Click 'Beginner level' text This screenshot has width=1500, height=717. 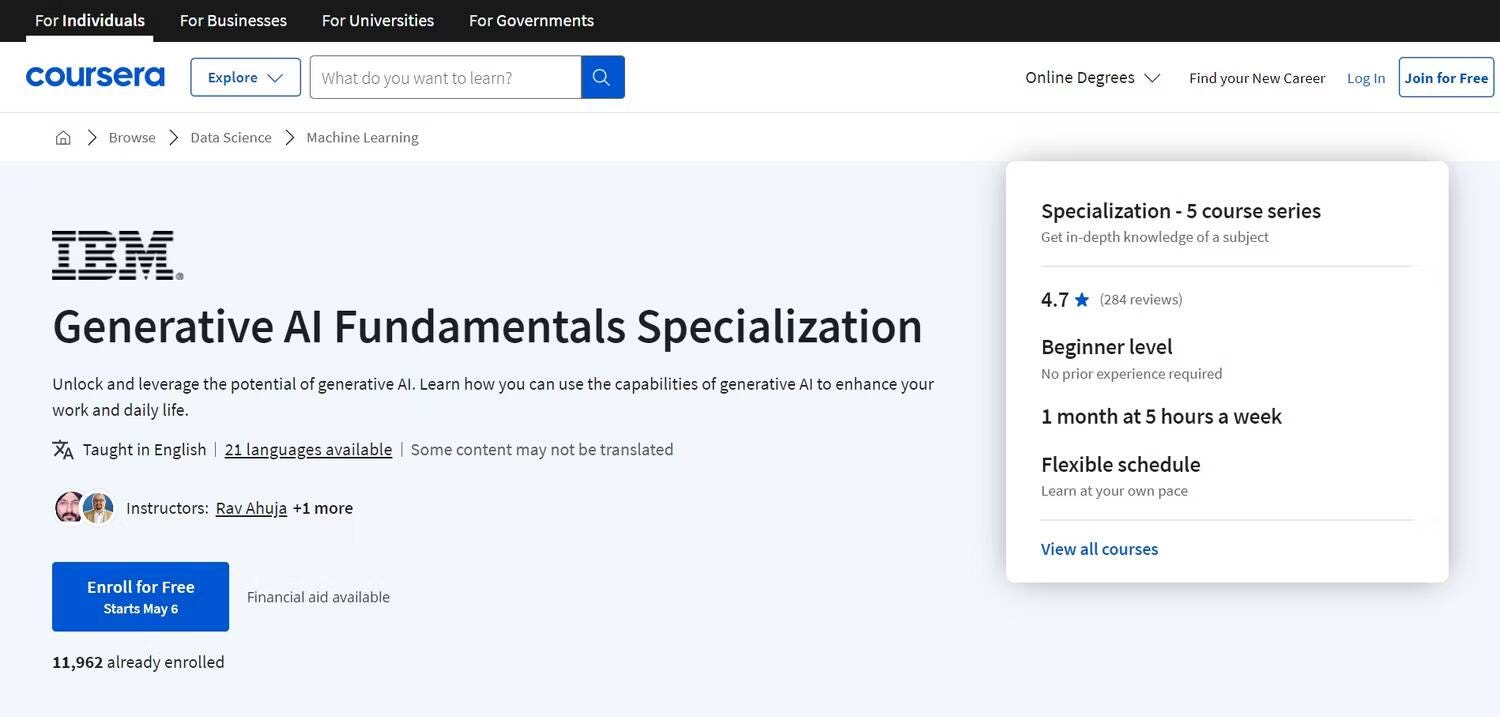(1107, 347)
